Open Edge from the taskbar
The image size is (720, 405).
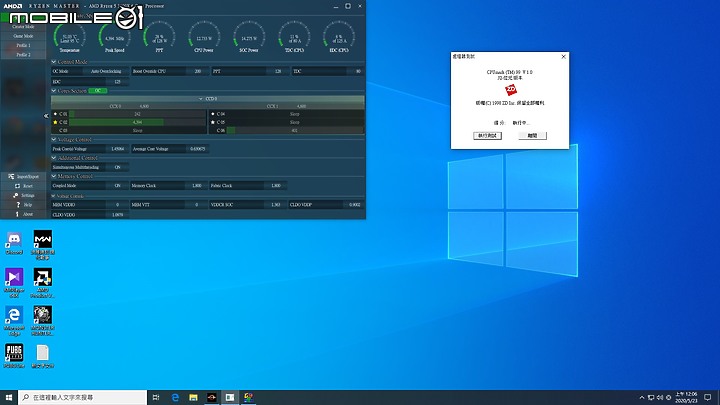[175, 397]
